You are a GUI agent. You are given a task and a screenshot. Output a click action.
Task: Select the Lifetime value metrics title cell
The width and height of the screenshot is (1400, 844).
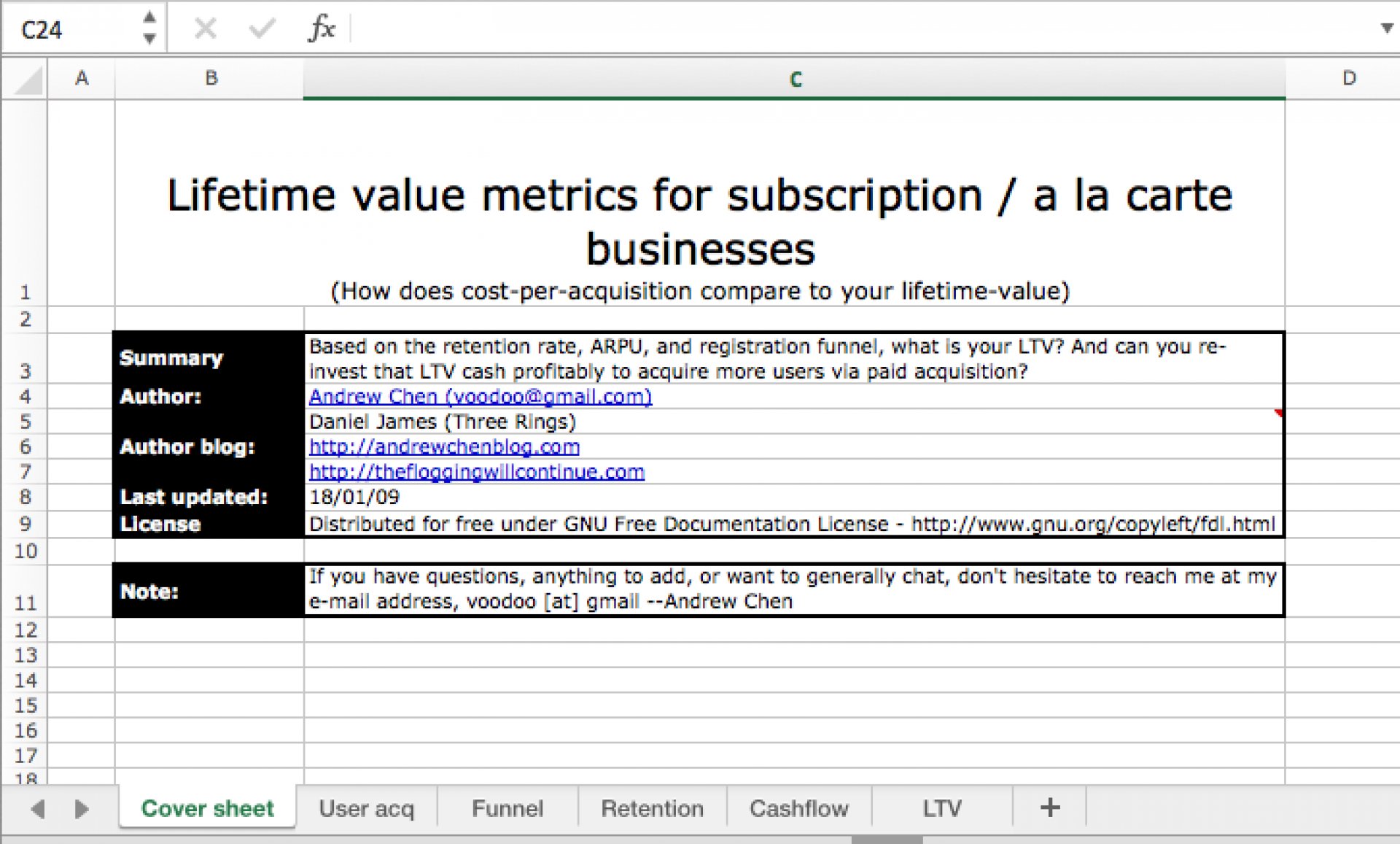(x=699, y=204)
